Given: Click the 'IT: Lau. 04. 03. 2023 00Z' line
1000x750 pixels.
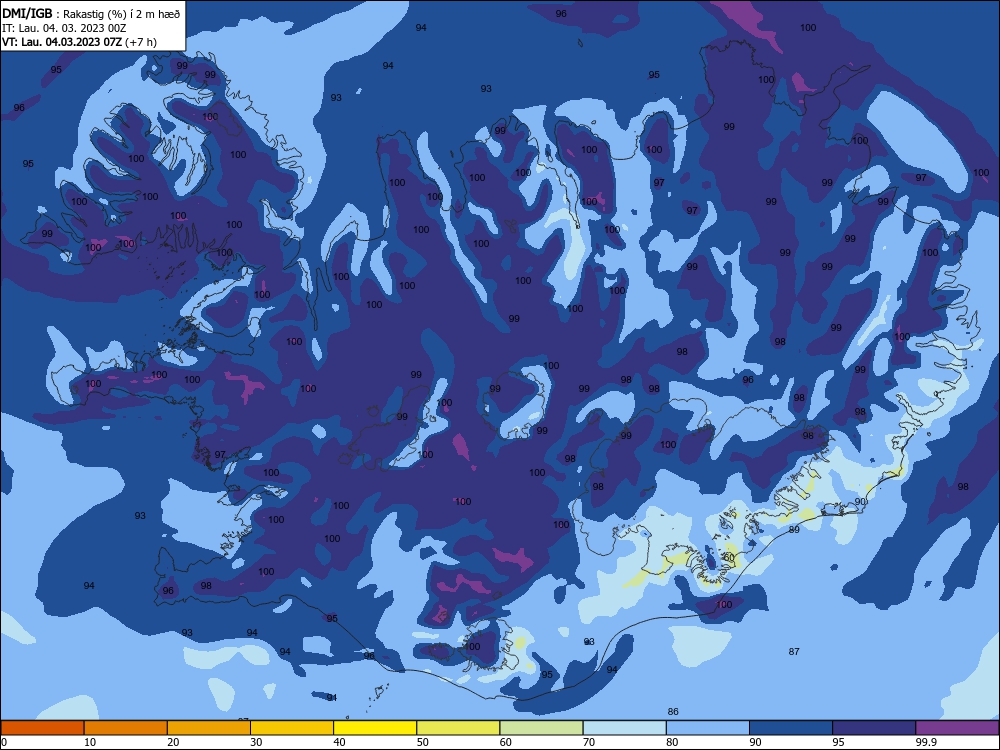Looking at the screenshot, I should coord(64,28).
